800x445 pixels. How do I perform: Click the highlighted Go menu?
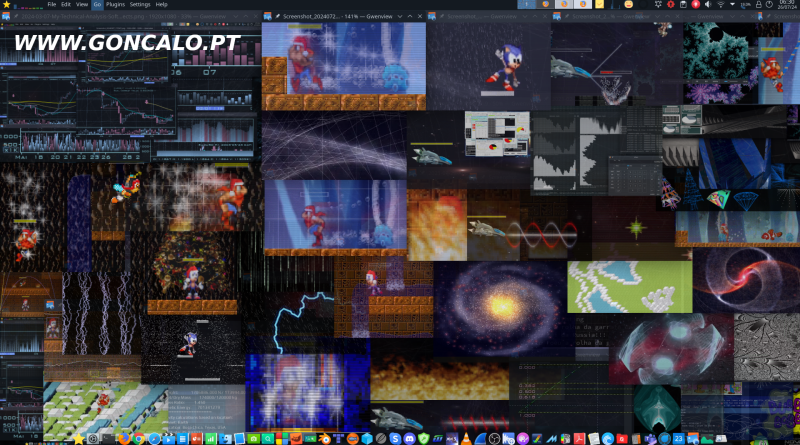[97, 5]
